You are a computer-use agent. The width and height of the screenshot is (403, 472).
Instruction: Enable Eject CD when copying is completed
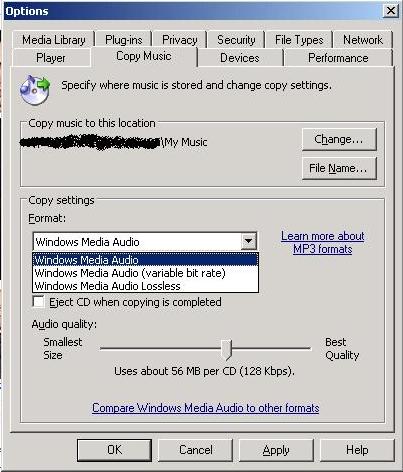point(39,302)
